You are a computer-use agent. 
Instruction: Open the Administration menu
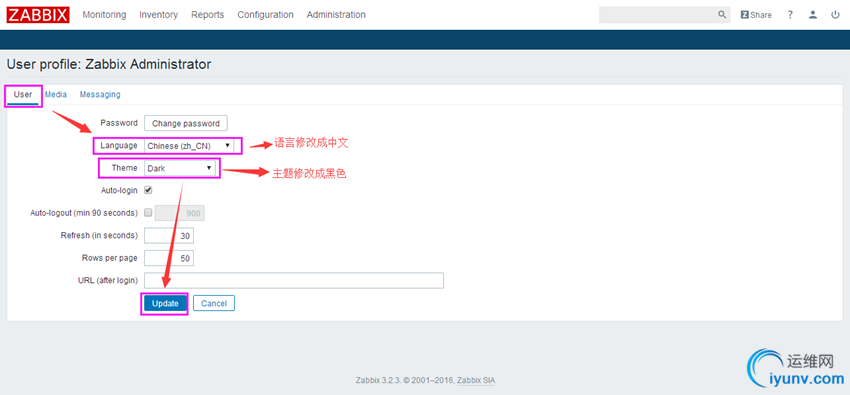coord(336,15)
